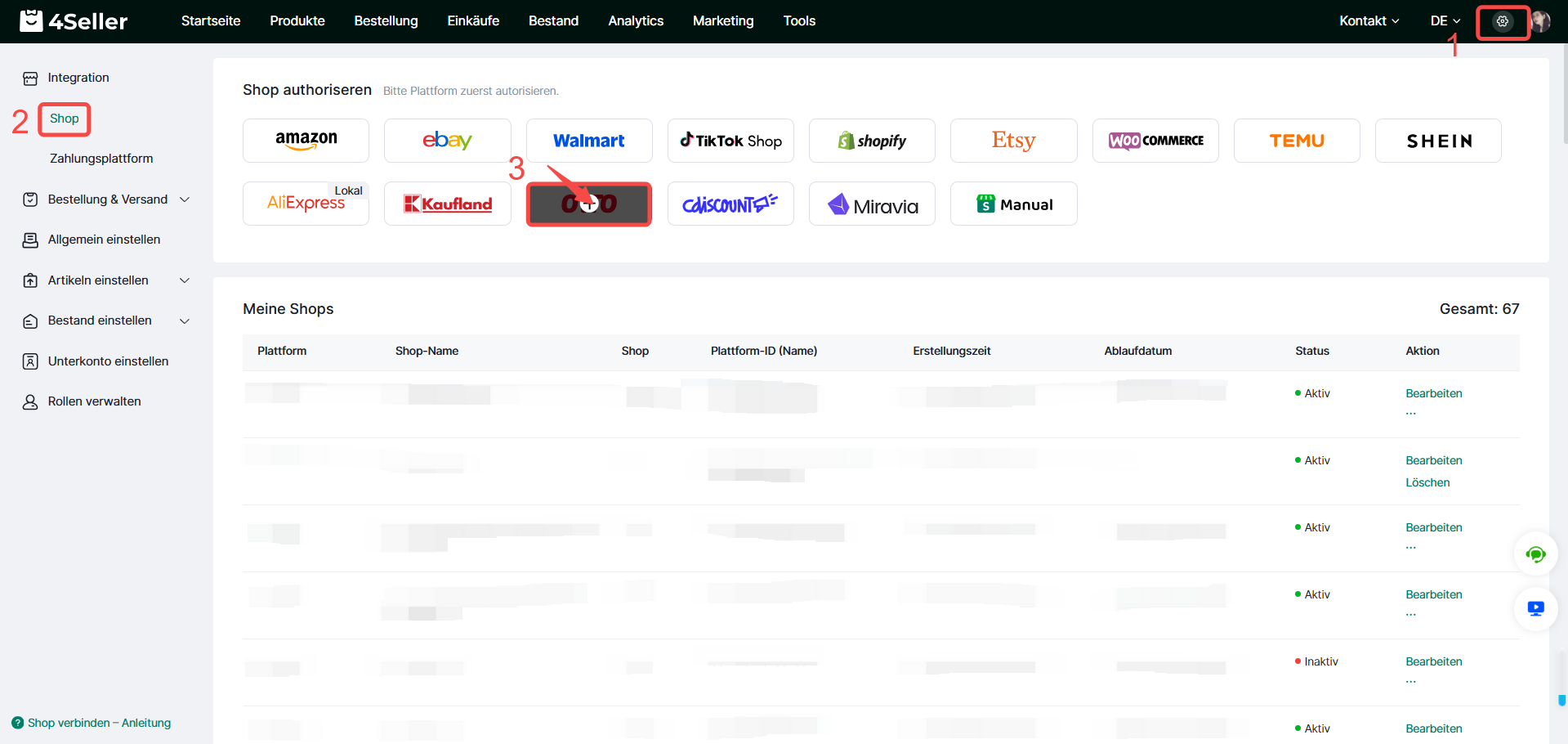Open the settings gear icon
This screenshot has width=1568, height=744.
click(x=1502, y=21)
